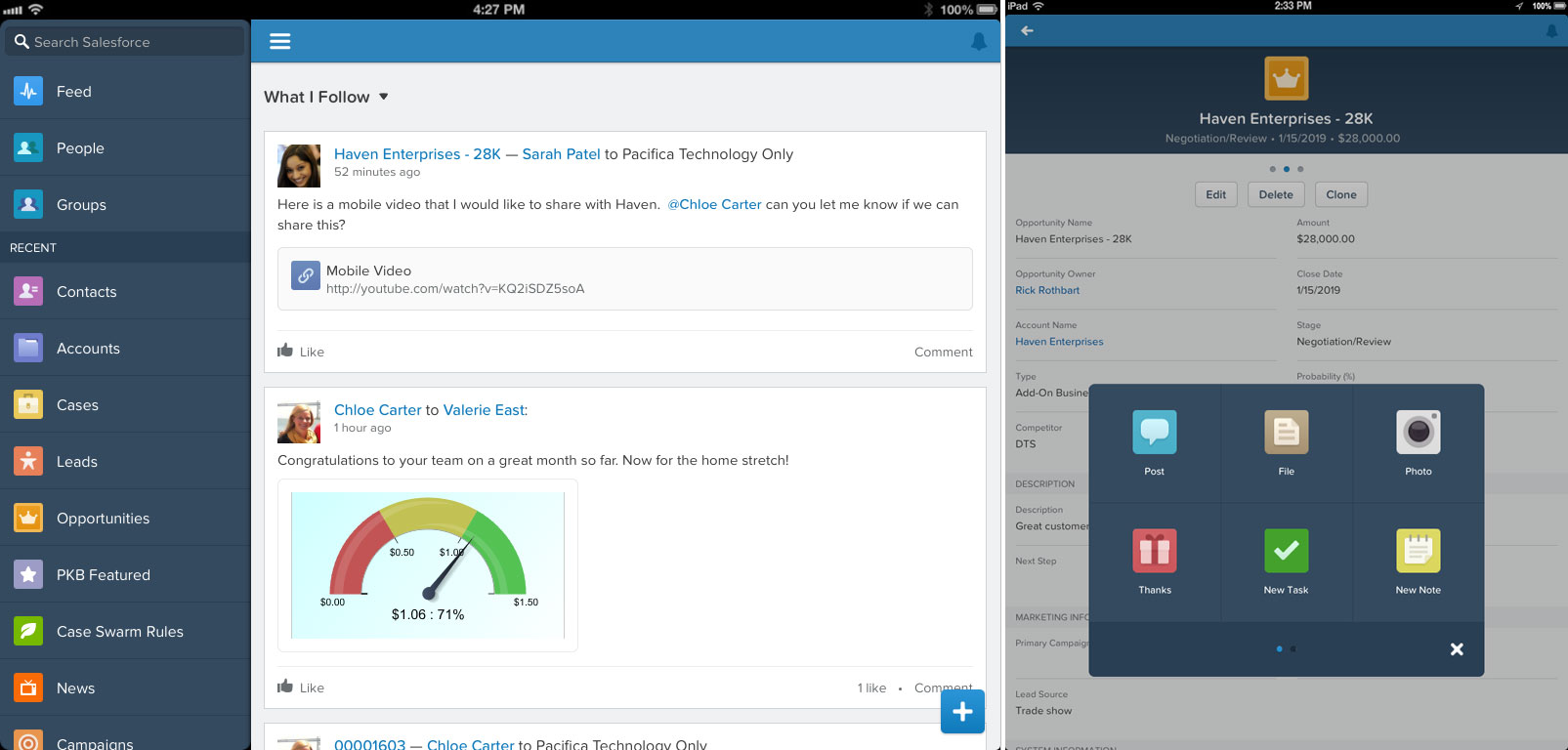
Task: Select Leads in the sidebar
Action: pyautogui.click(x=125, y=462)
